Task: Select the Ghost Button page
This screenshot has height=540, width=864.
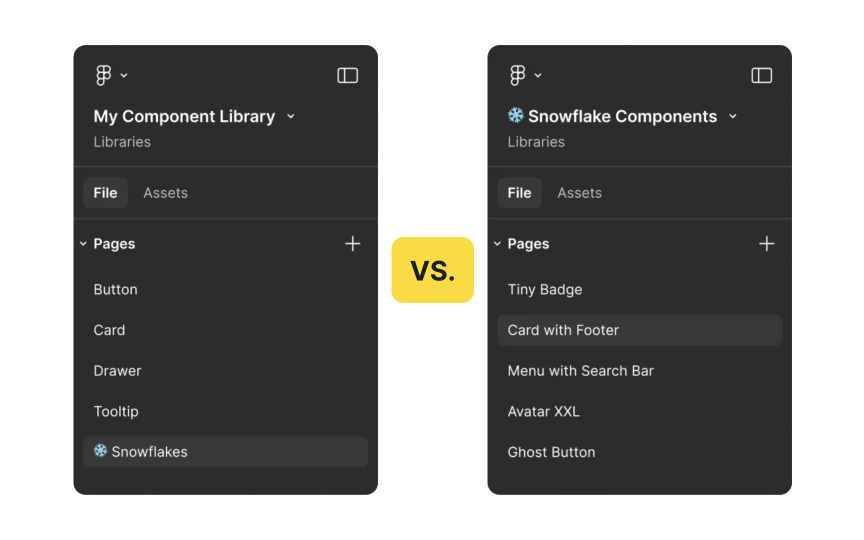Action: point(551,452)
